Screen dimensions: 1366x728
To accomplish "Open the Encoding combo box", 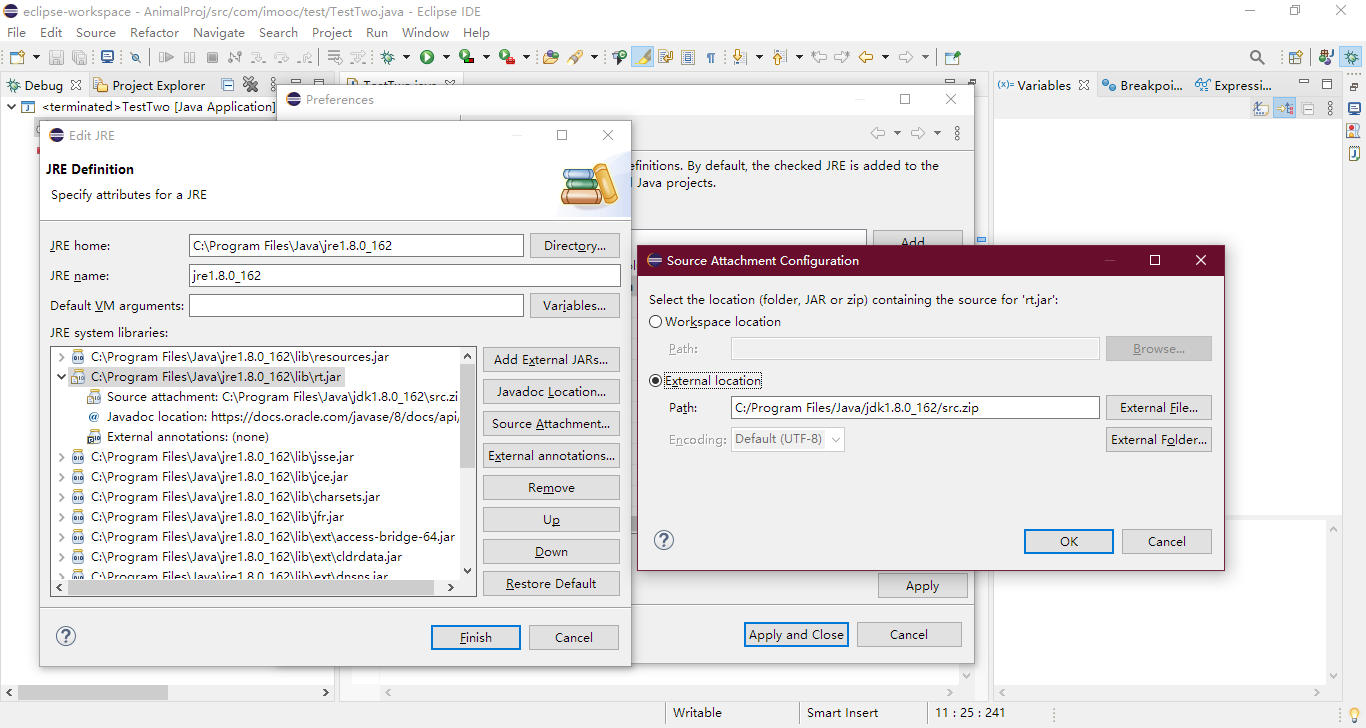I will 788,439.
